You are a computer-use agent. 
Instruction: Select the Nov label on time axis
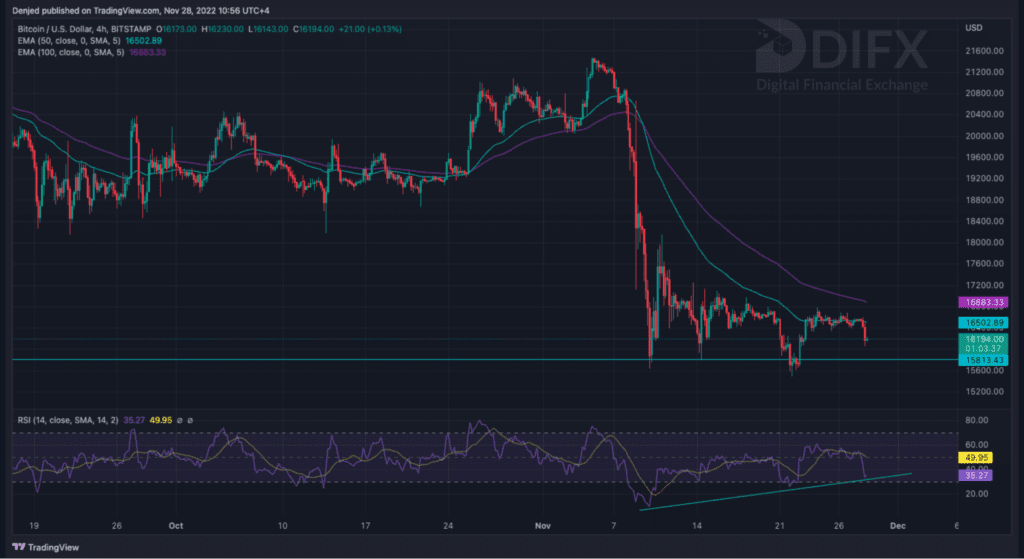tap(540, 524)
